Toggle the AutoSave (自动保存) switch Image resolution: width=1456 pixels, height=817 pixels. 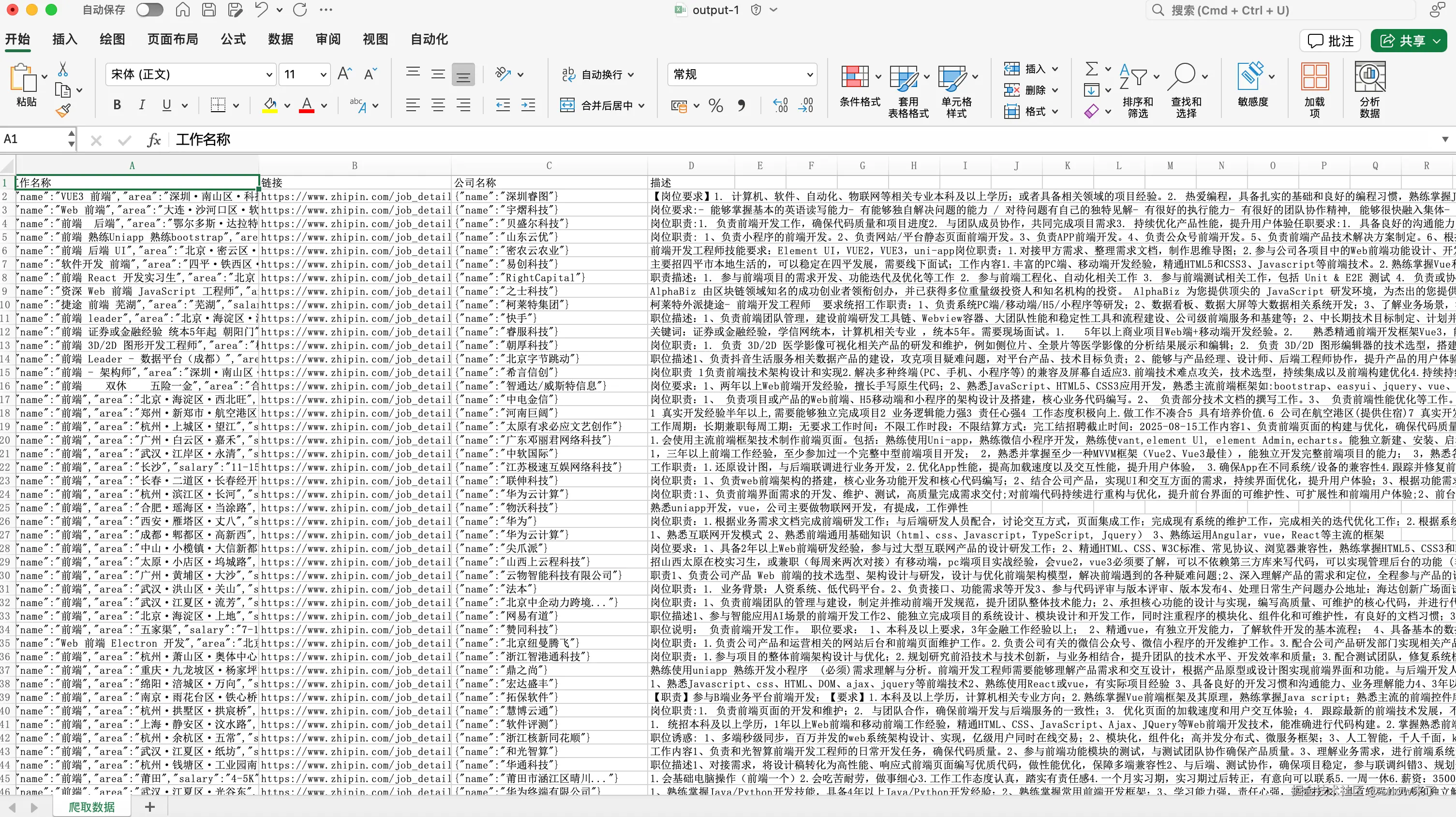(x=150, y=10)
